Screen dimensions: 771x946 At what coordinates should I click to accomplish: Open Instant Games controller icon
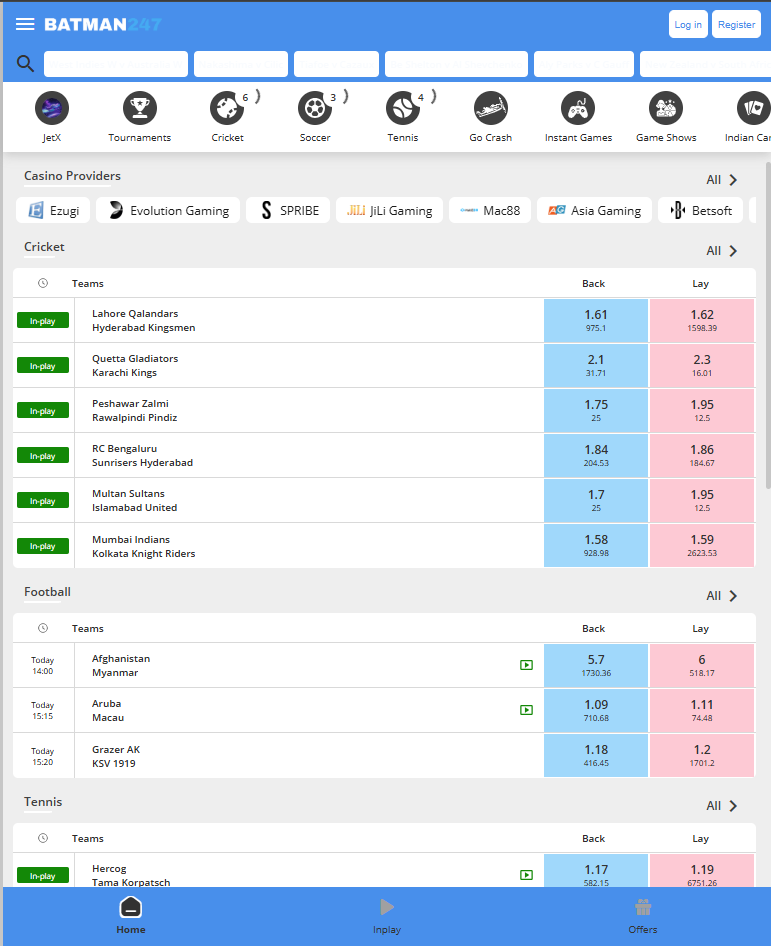click(578, 108)
